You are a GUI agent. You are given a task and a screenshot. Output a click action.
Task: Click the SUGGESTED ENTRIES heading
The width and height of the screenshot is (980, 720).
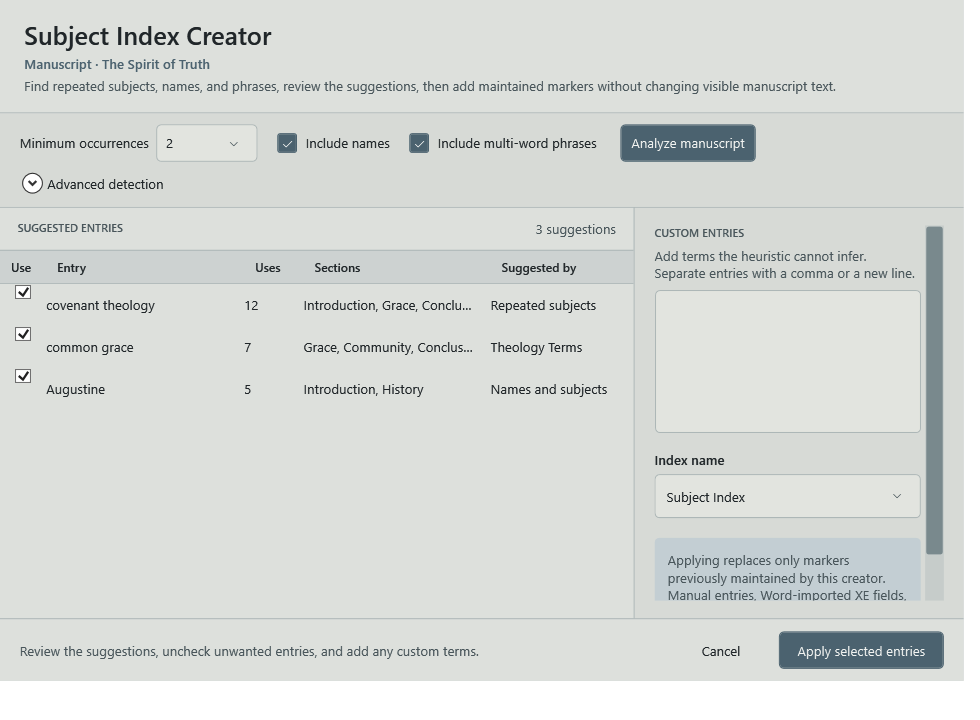pos(70,228)
